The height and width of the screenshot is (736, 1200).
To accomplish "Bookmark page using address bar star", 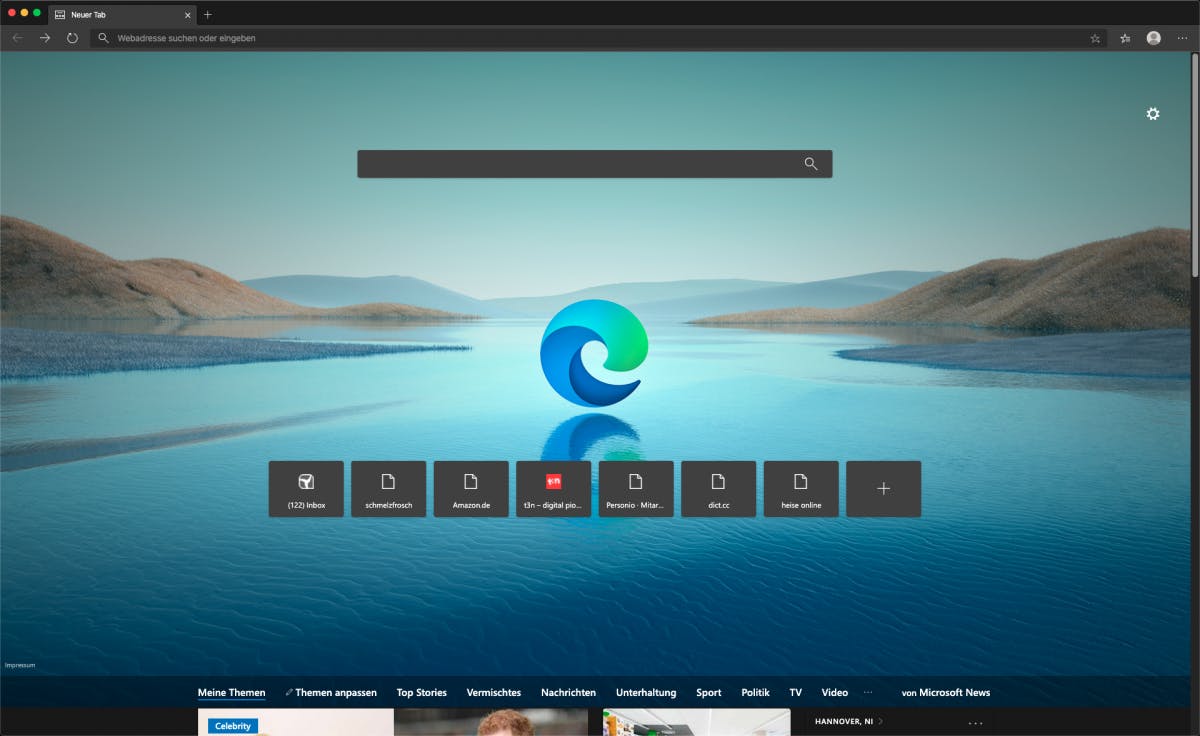I will 1095,38.
